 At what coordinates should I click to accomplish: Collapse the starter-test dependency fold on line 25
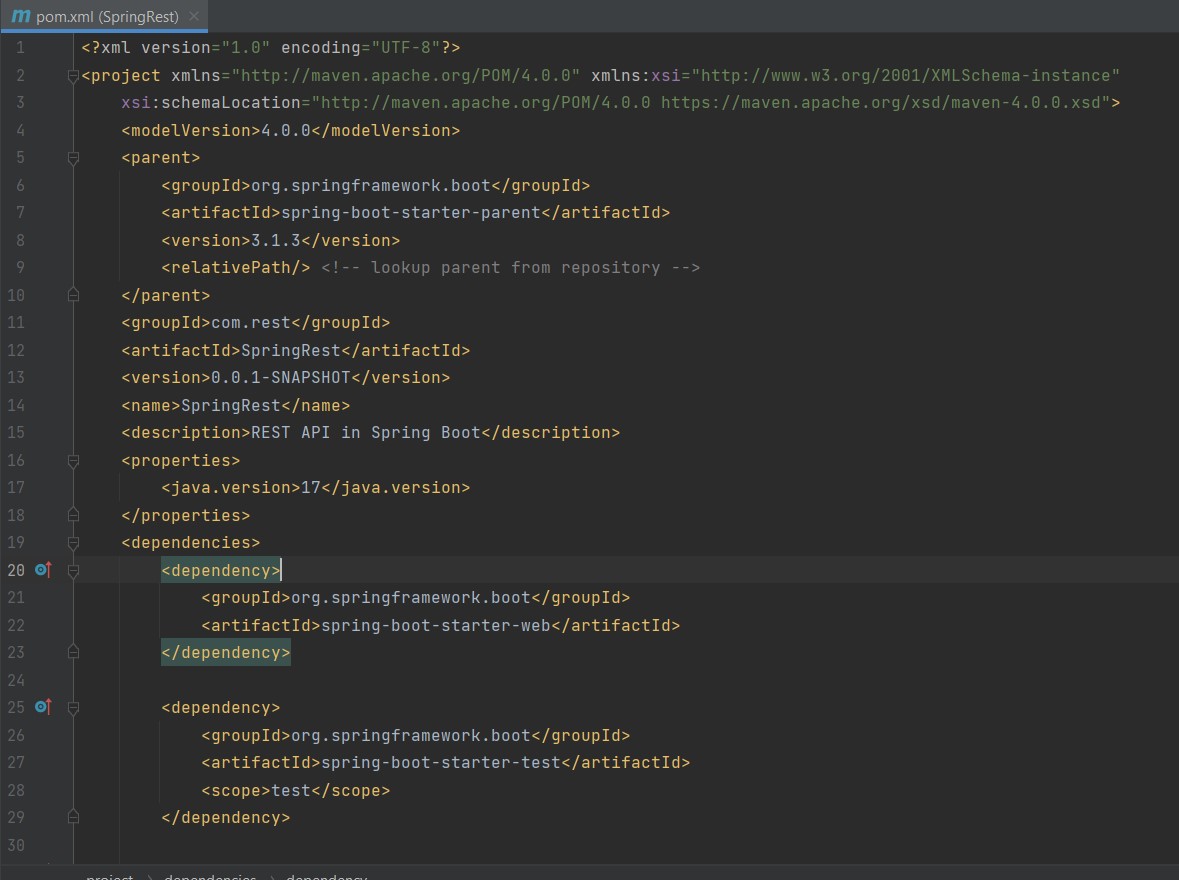click(x=73, y=708)
